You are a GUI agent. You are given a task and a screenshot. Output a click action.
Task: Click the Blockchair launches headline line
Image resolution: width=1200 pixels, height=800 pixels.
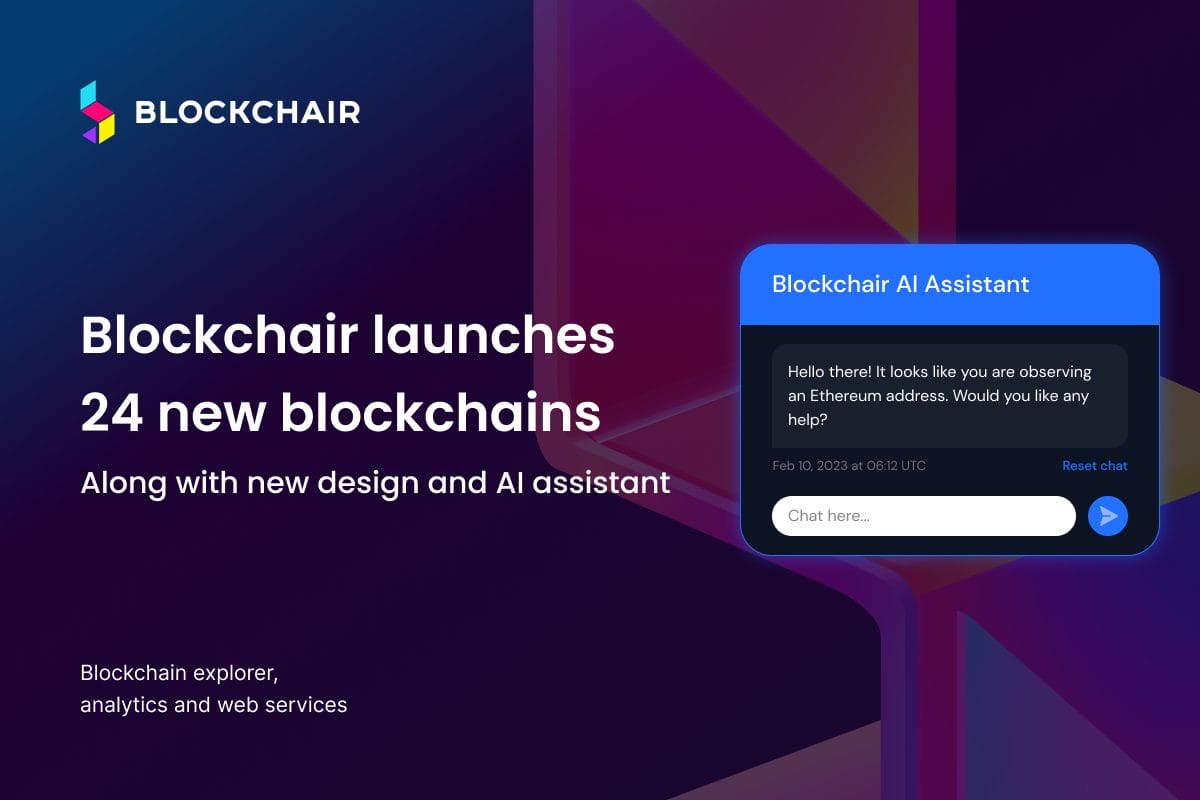click(347, 336)
